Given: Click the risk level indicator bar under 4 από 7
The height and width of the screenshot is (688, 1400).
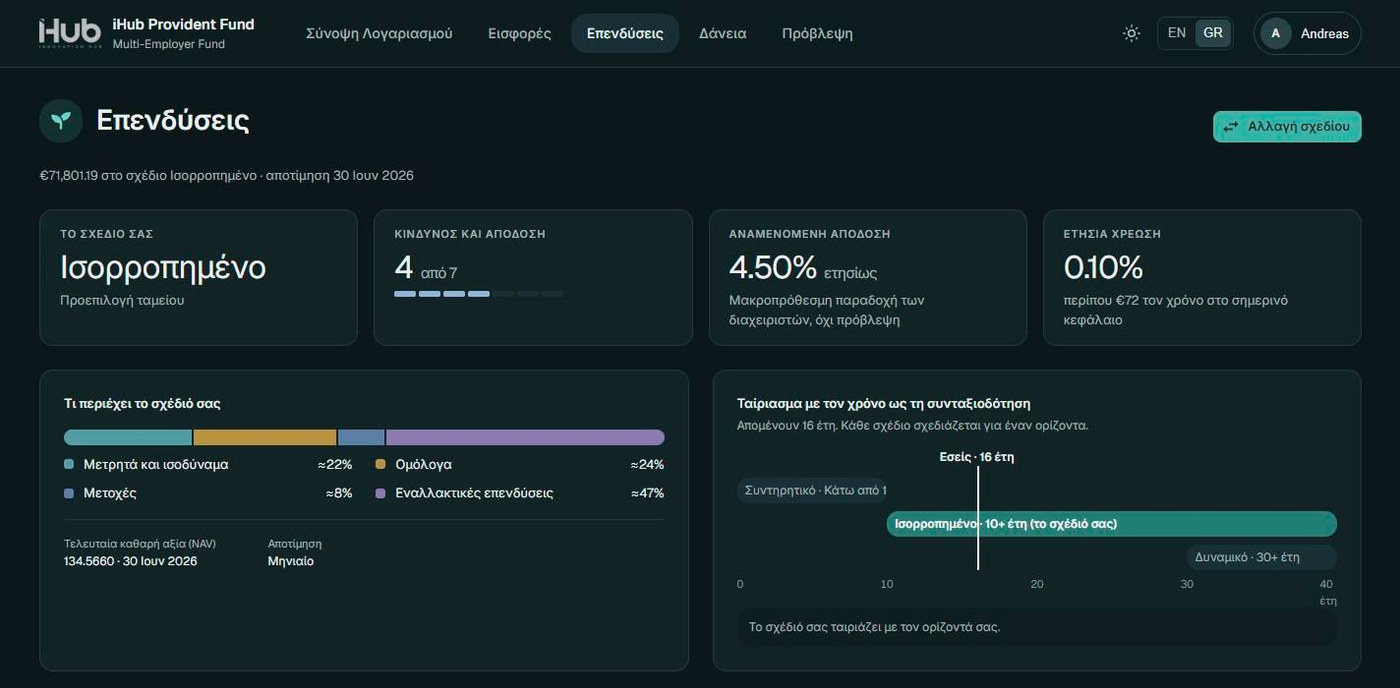Looking at the screenshot, I should (479, 294).
